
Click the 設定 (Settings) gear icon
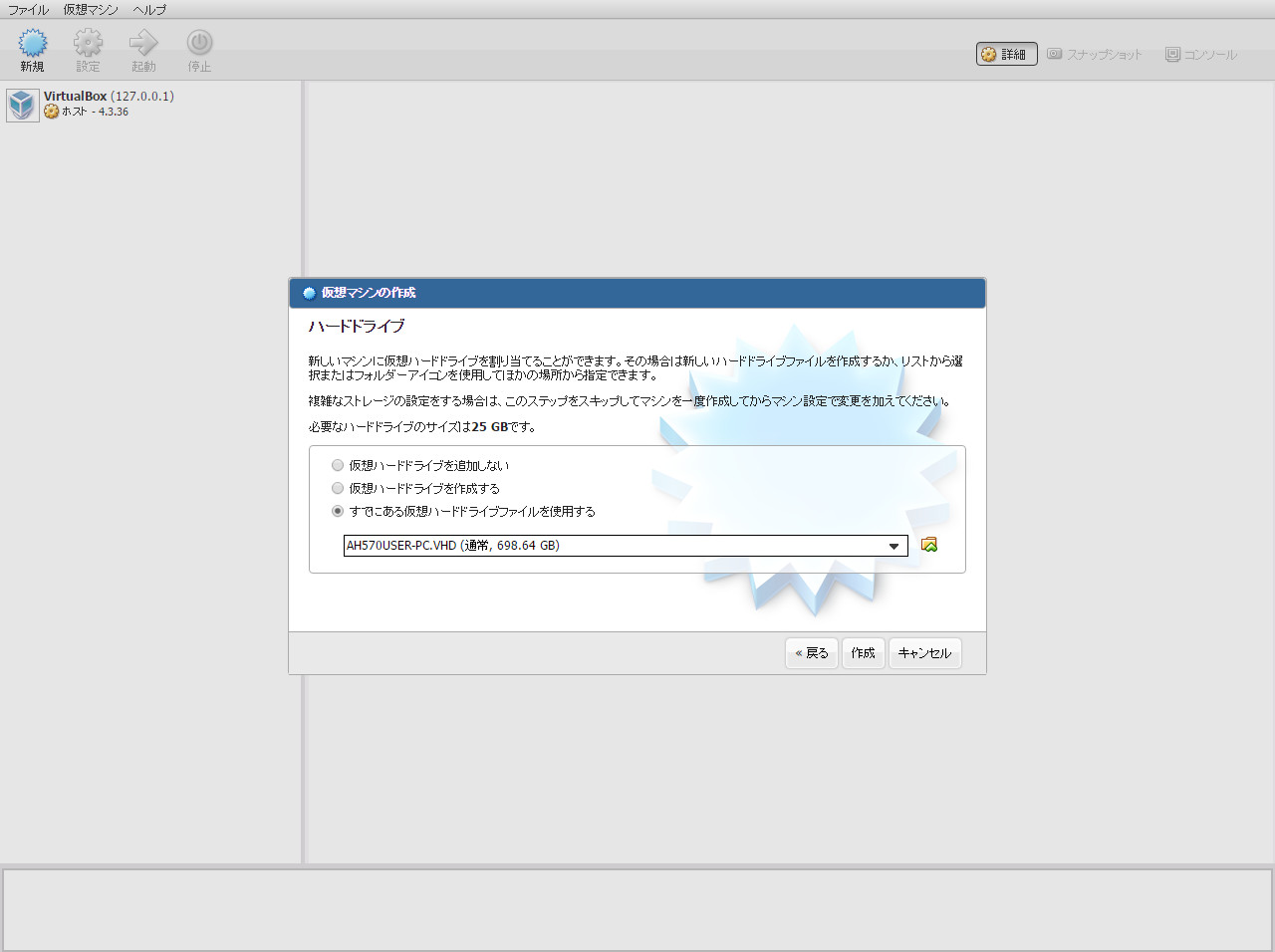(88, 46)
